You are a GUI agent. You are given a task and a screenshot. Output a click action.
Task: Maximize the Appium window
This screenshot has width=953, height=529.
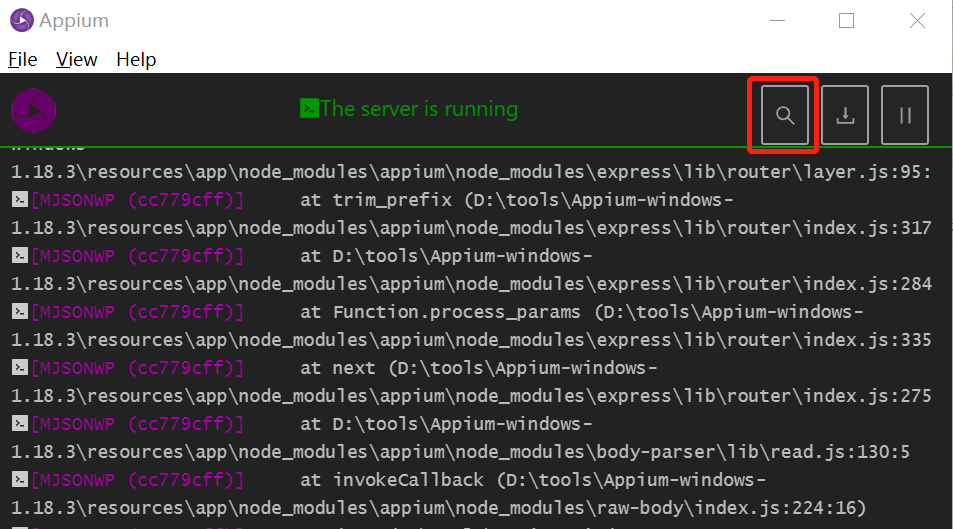(x=846, y=21)
